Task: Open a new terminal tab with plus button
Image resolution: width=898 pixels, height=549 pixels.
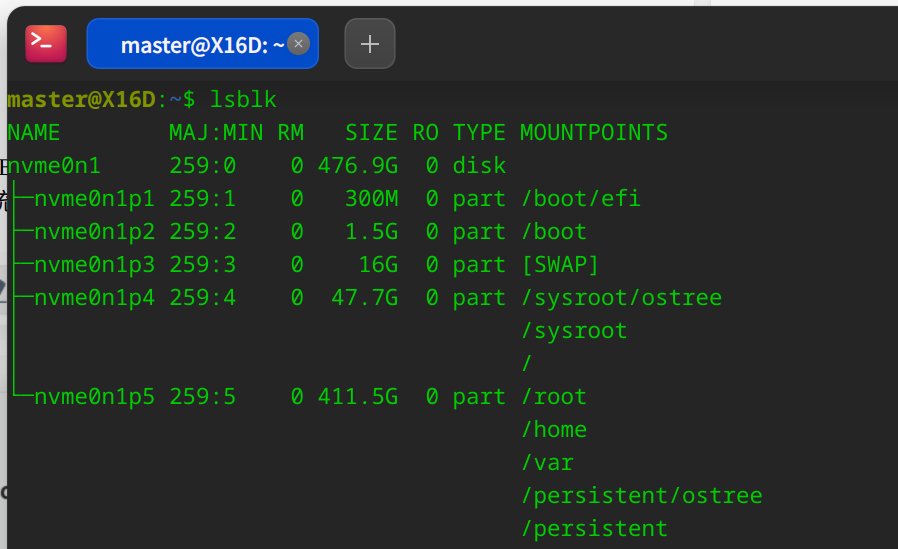Action: [370, 44]
